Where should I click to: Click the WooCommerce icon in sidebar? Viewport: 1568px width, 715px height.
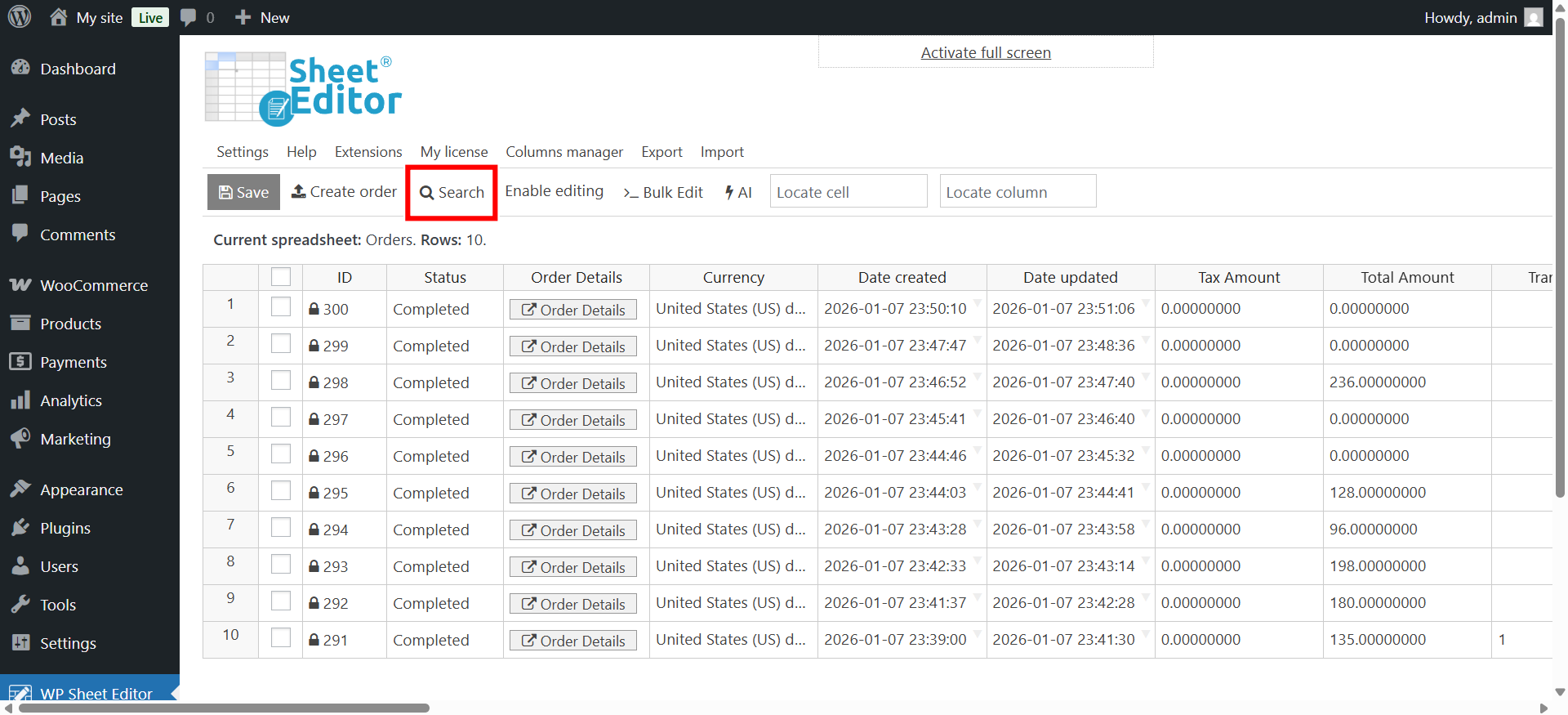20,285
